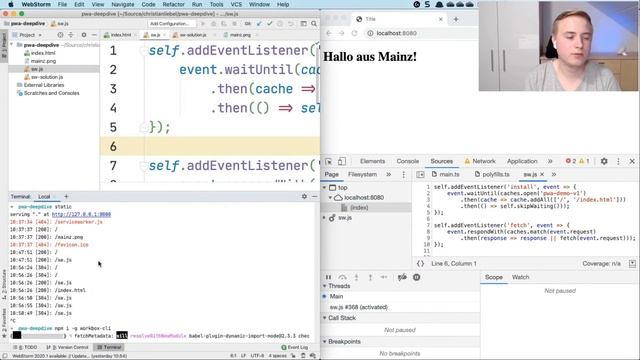Click the step out debugger icon
The width and height of the screenshot is (640, 360).
pos(370,277)
